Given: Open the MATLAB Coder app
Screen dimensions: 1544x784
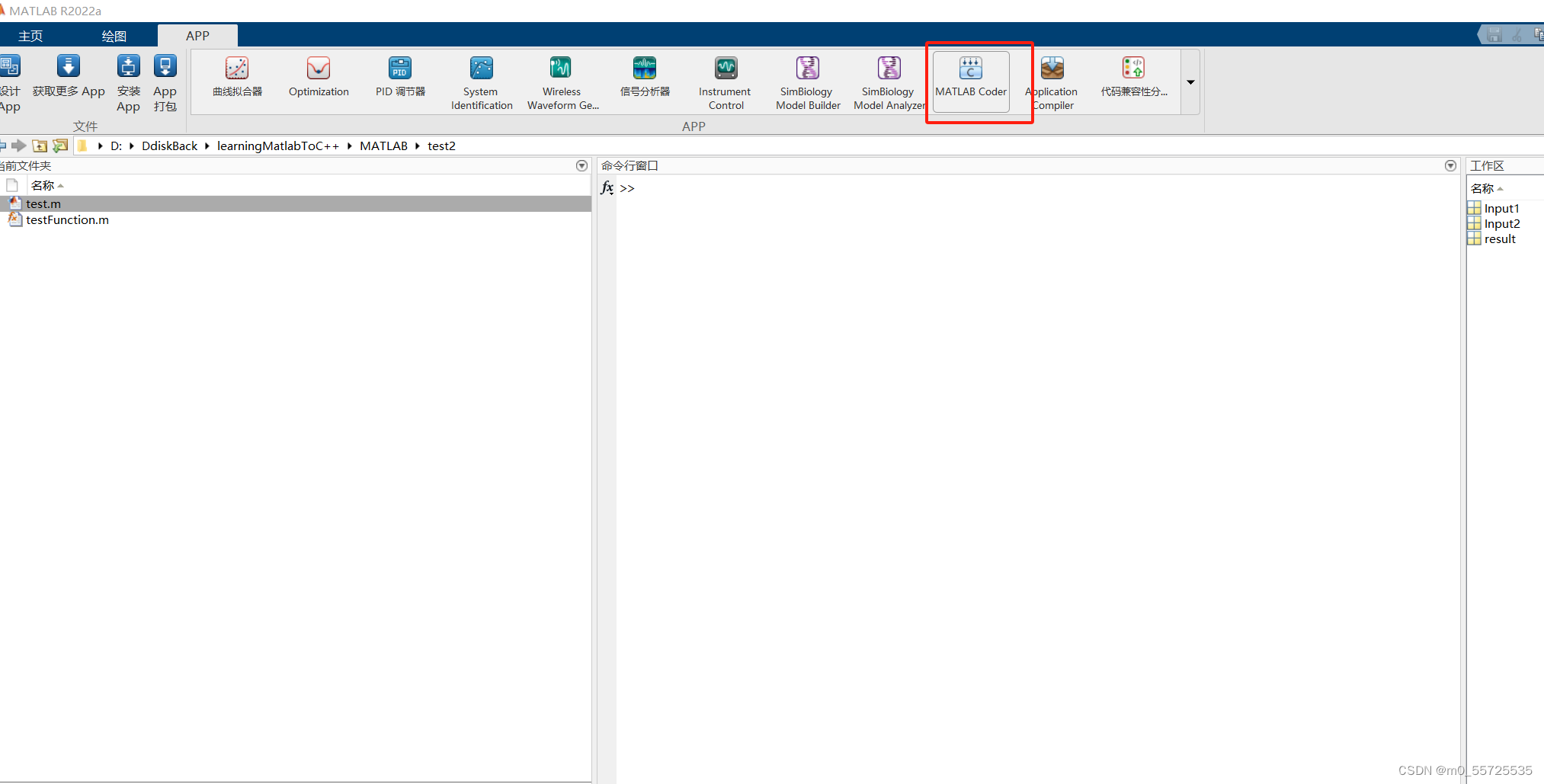Looking at the screenshot, I should [x=970, y=80].
